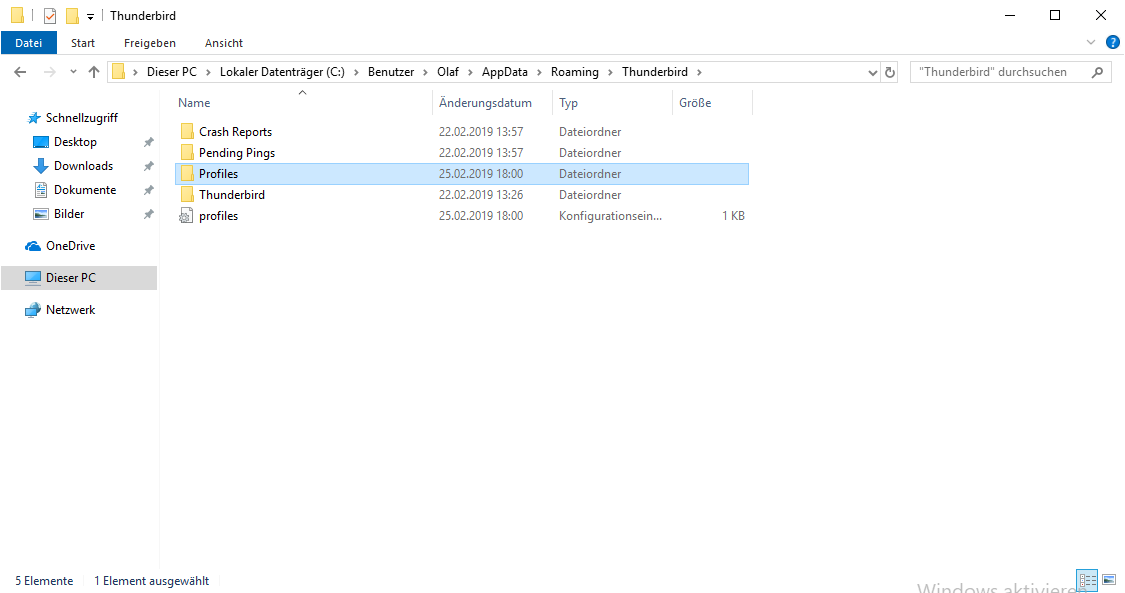The image size is (1125, 593).
Task: Select Schnellzugriff in the navigation pane
Action: coord(82,118)
